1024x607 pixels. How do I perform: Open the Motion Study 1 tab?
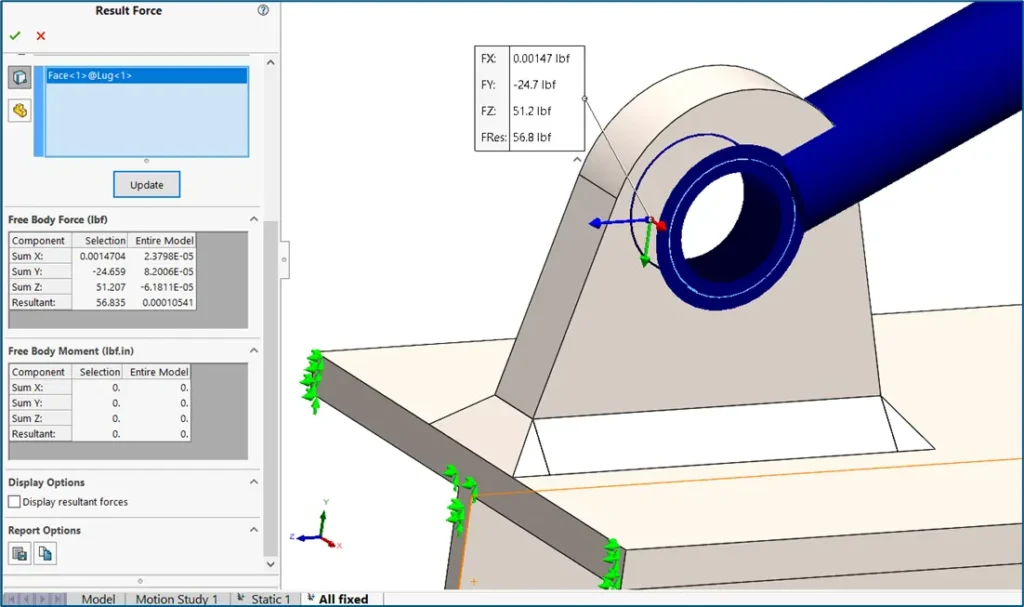[x=177, y=599]
